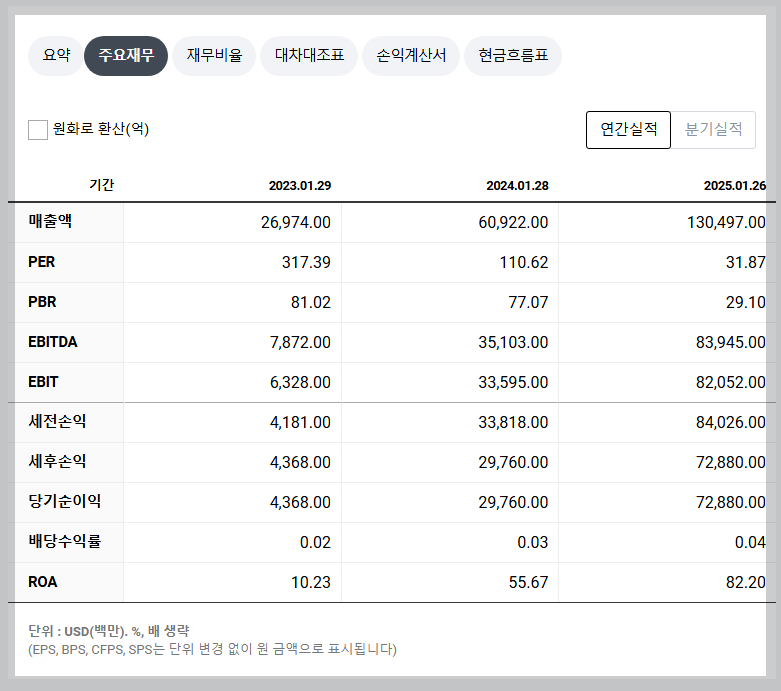781x691 pixels.
Task: Switch to 분기실적 view
Action: click(713, 130)
